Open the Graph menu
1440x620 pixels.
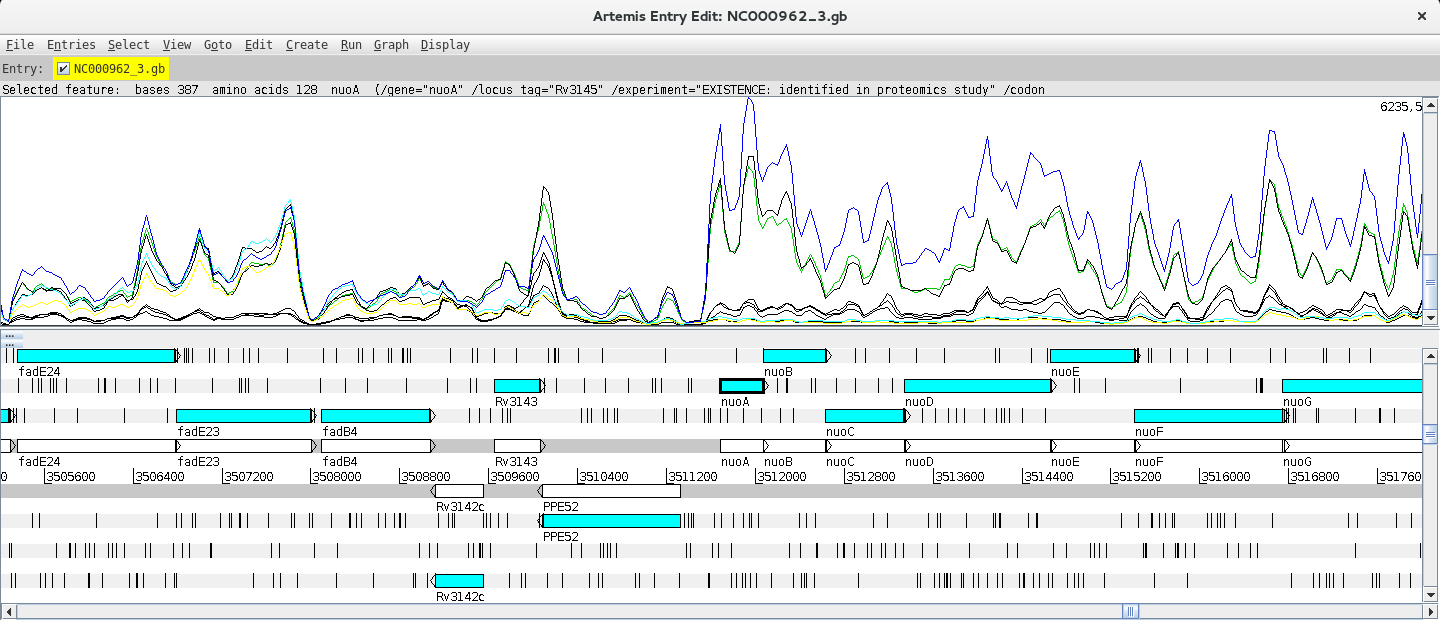click(391, 44)
